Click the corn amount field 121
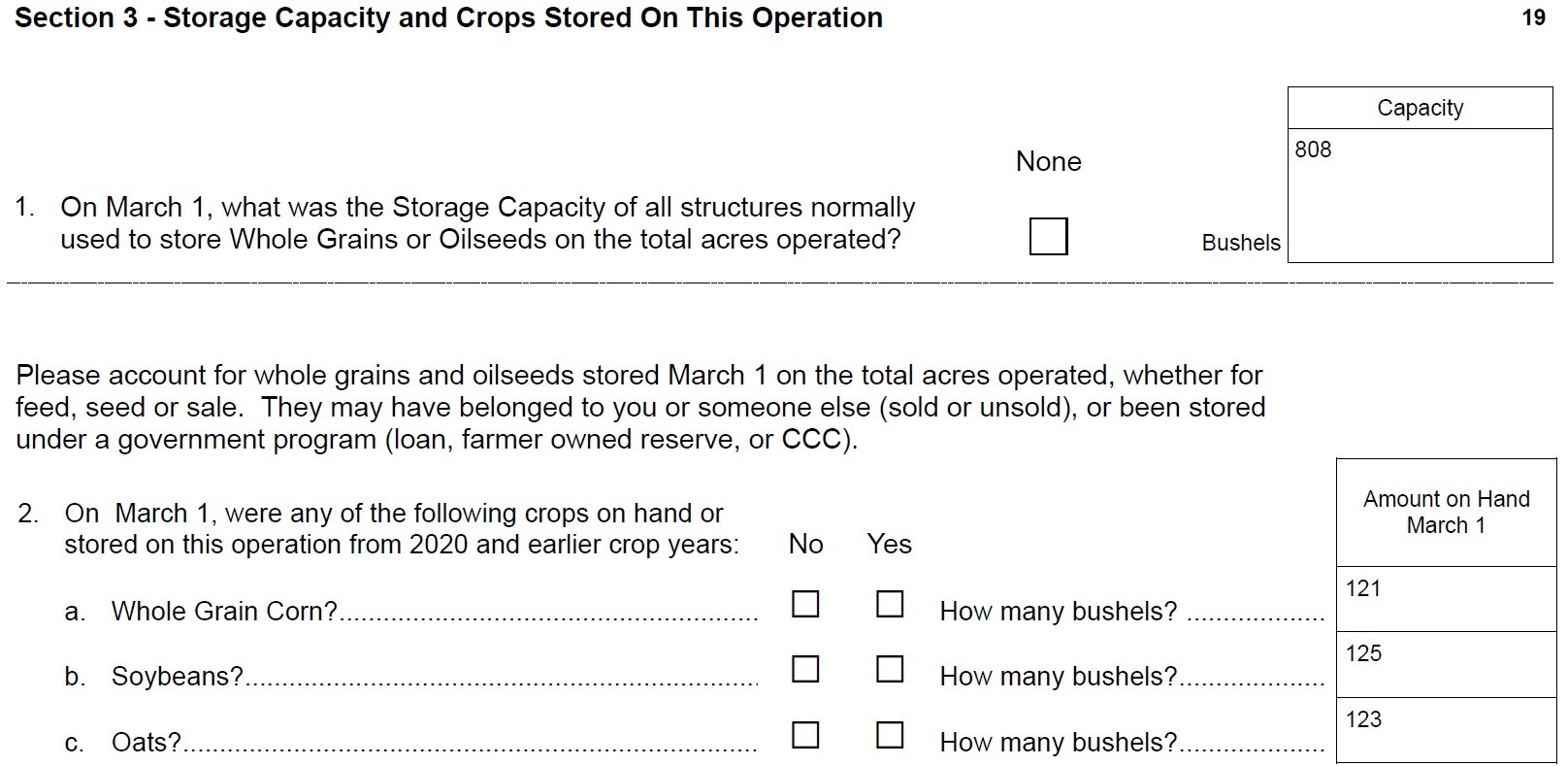1568x766 pixels. point(1446,599)
